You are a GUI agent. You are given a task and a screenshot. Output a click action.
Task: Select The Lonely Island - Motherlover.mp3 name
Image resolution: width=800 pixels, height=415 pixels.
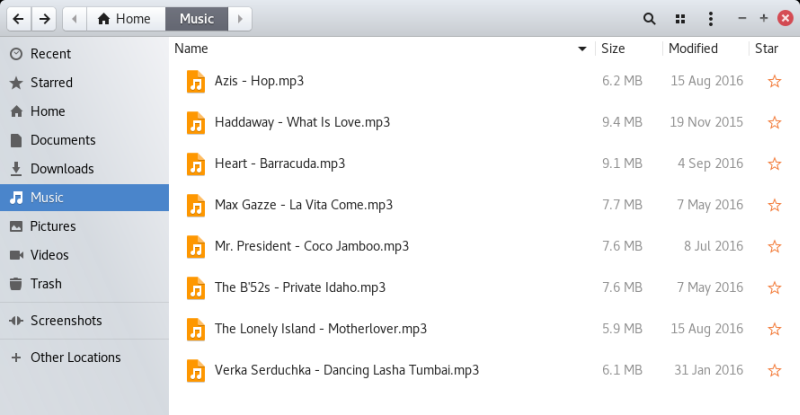[x=320, y=329]
